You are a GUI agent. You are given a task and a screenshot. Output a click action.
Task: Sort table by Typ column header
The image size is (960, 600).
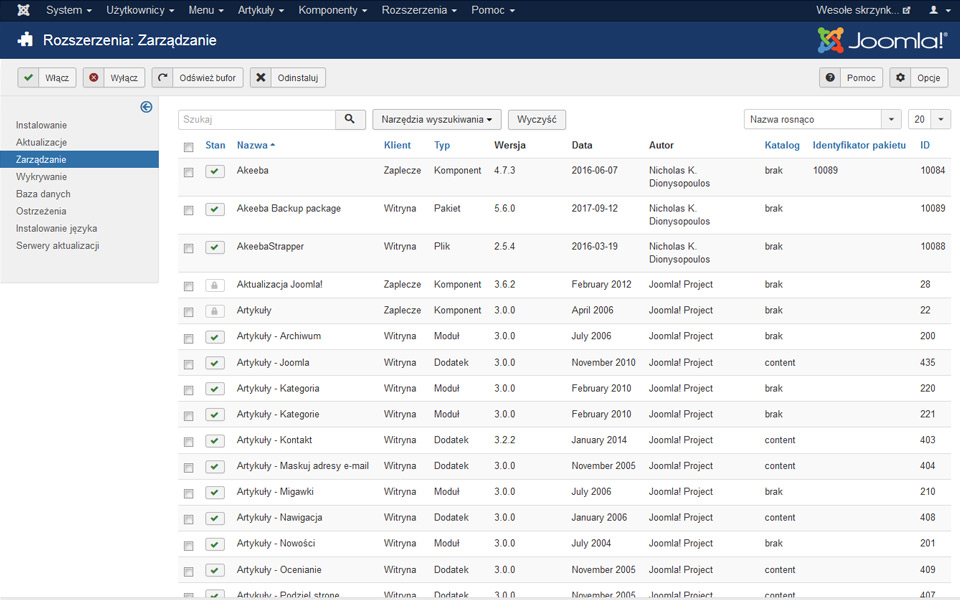[442, 145]
